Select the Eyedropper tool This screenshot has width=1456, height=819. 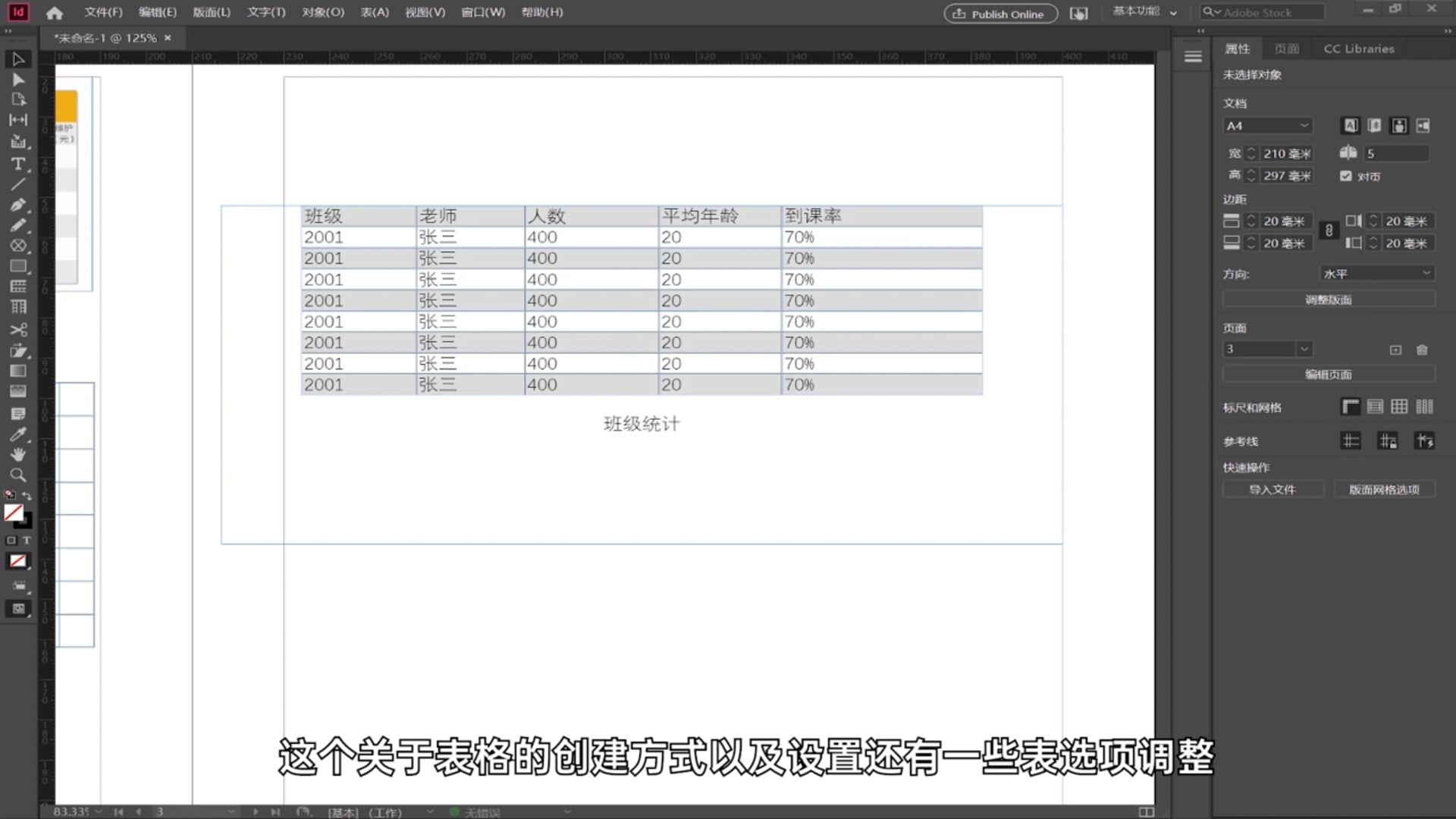(18, 435)
